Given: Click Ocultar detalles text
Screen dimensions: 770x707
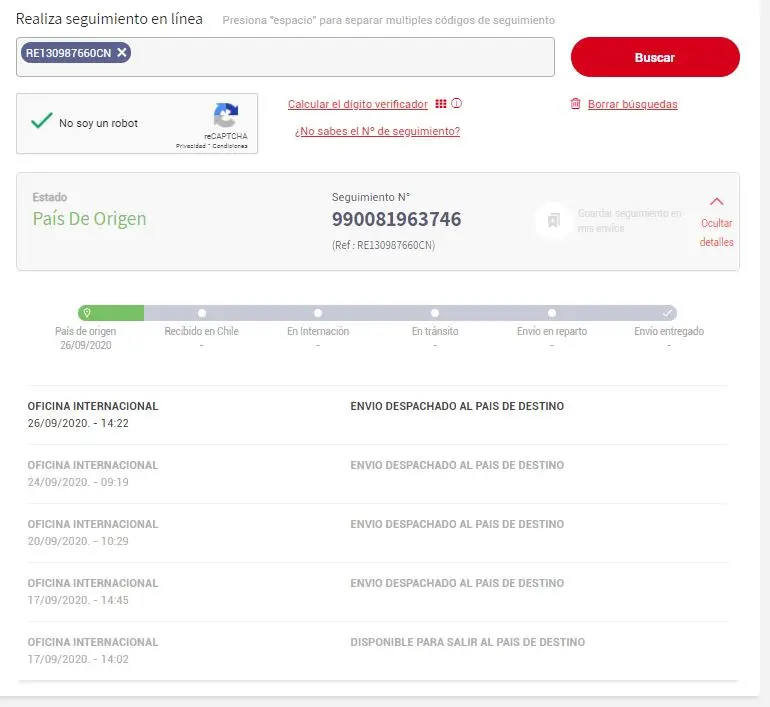Looking at the screenshot, I should click(716, 232).
